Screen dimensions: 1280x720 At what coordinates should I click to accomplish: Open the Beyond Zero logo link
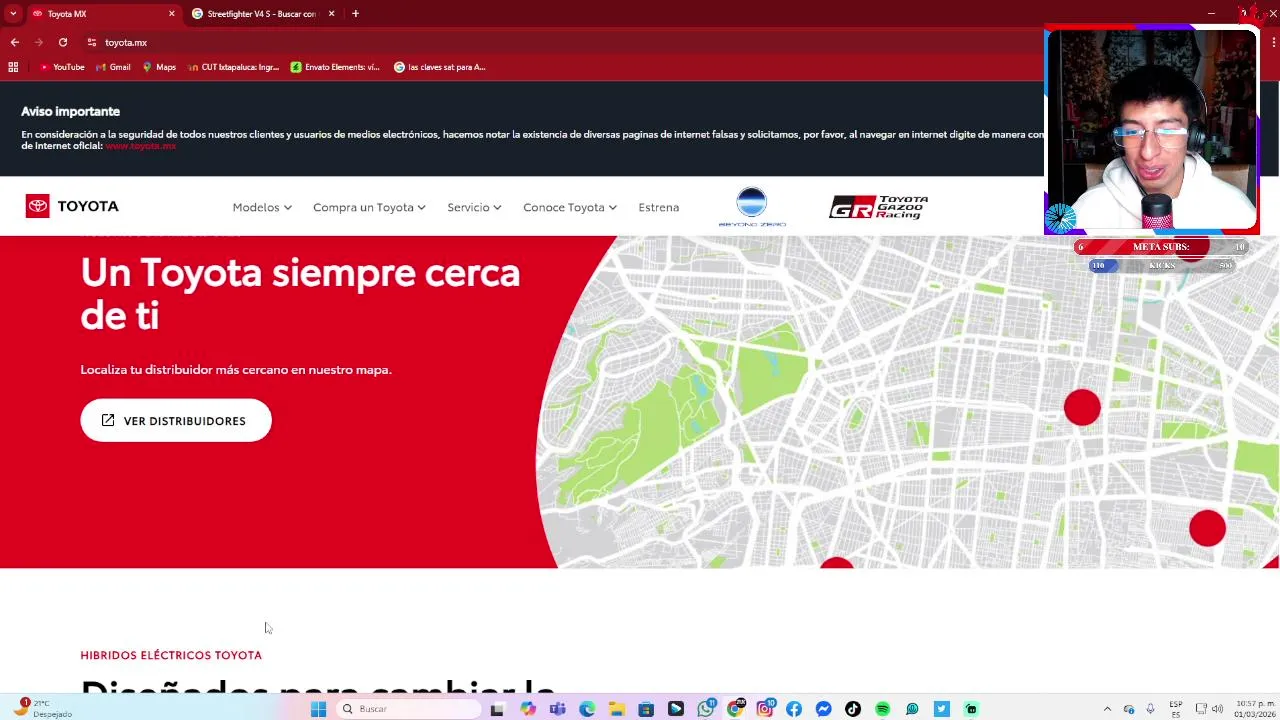pos(752,207)
